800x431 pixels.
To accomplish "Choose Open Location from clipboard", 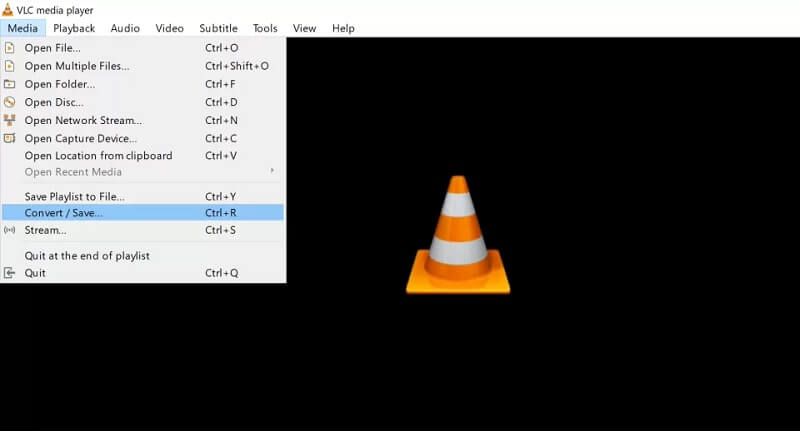I will [x=142, y=156].
